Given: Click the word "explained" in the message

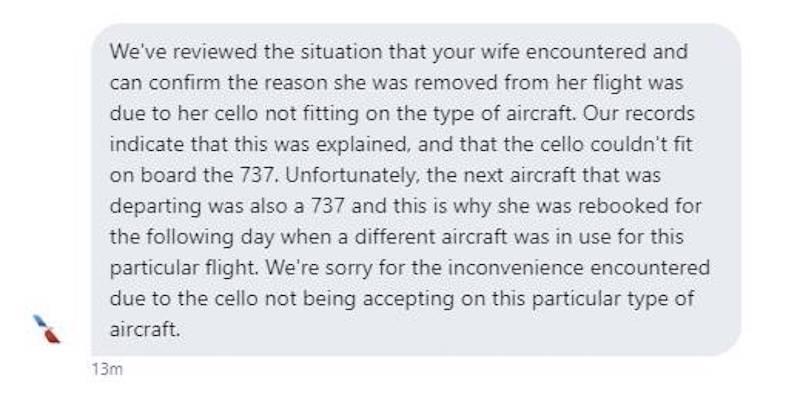Looking at the screenshot, I should tap(363, 144).
